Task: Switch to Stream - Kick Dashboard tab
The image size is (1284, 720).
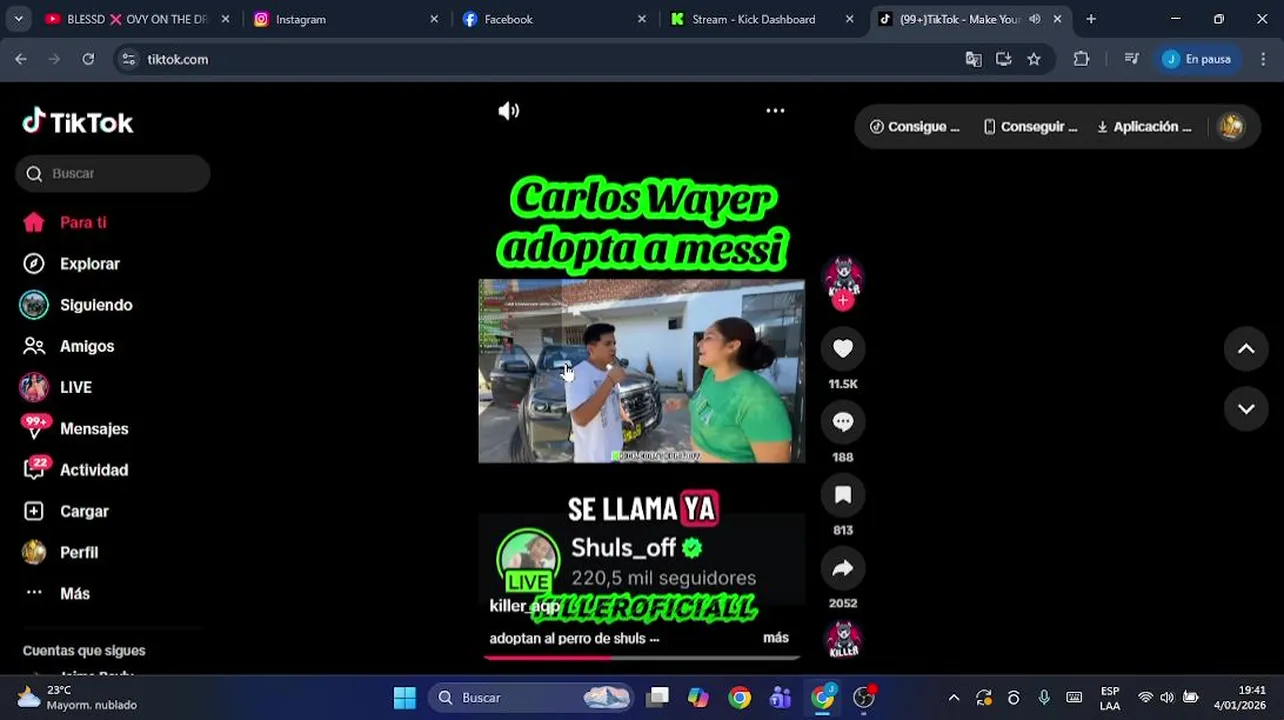Action: 762,19
